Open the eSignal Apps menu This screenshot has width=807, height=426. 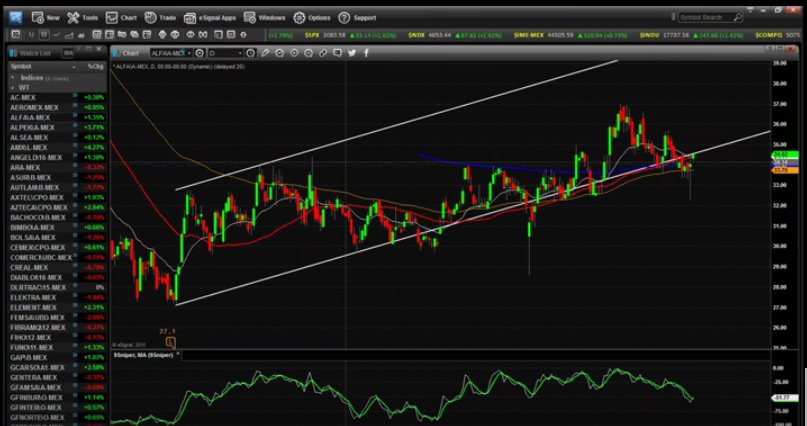point(210,17)
